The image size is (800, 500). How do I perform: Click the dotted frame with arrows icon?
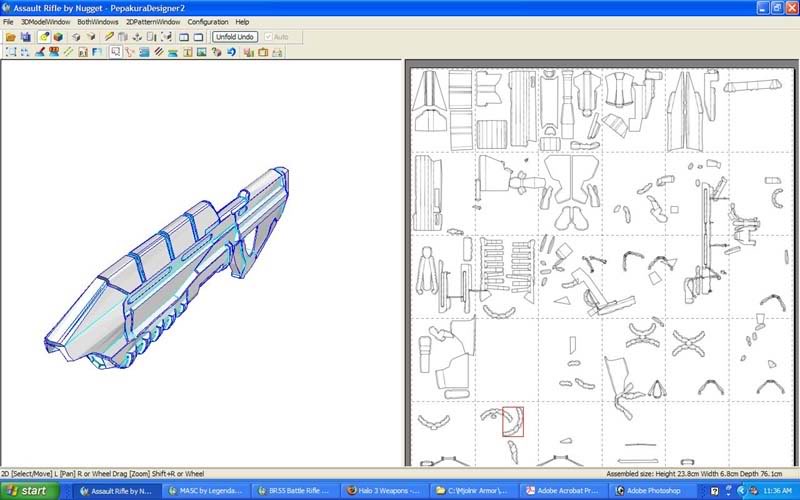(166, 37)
